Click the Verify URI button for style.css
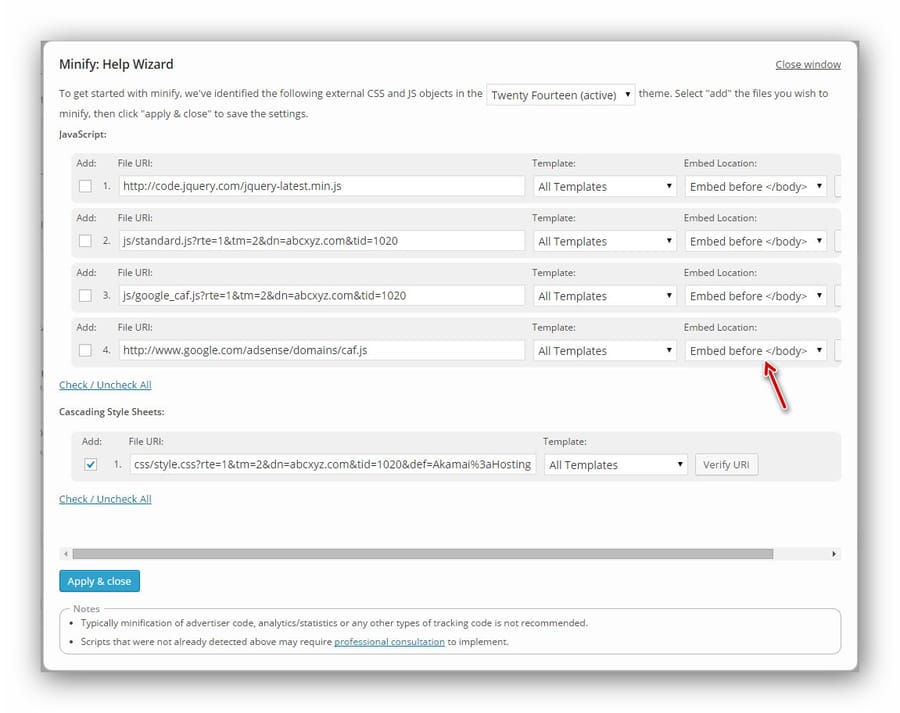 (726, 464)
